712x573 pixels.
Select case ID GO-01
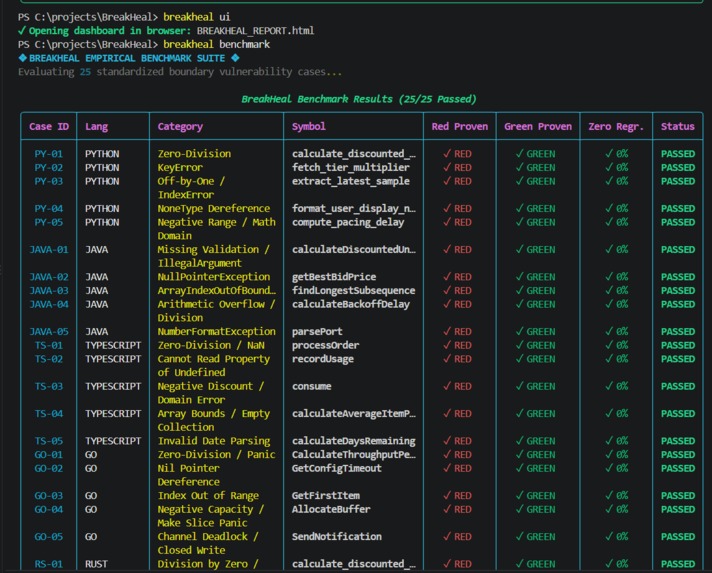point(49,454)
